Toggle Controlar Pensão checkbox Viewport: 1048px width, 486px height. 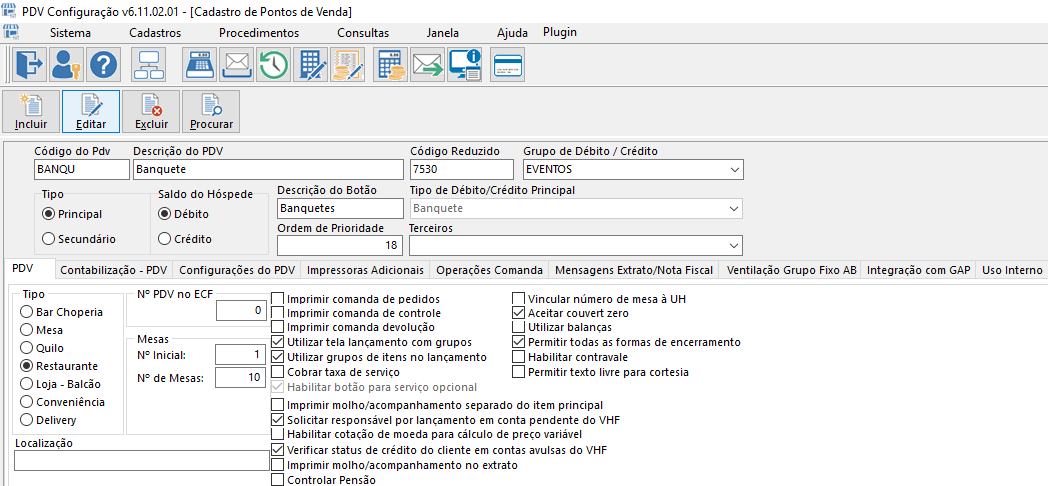(x=277, y=480)
